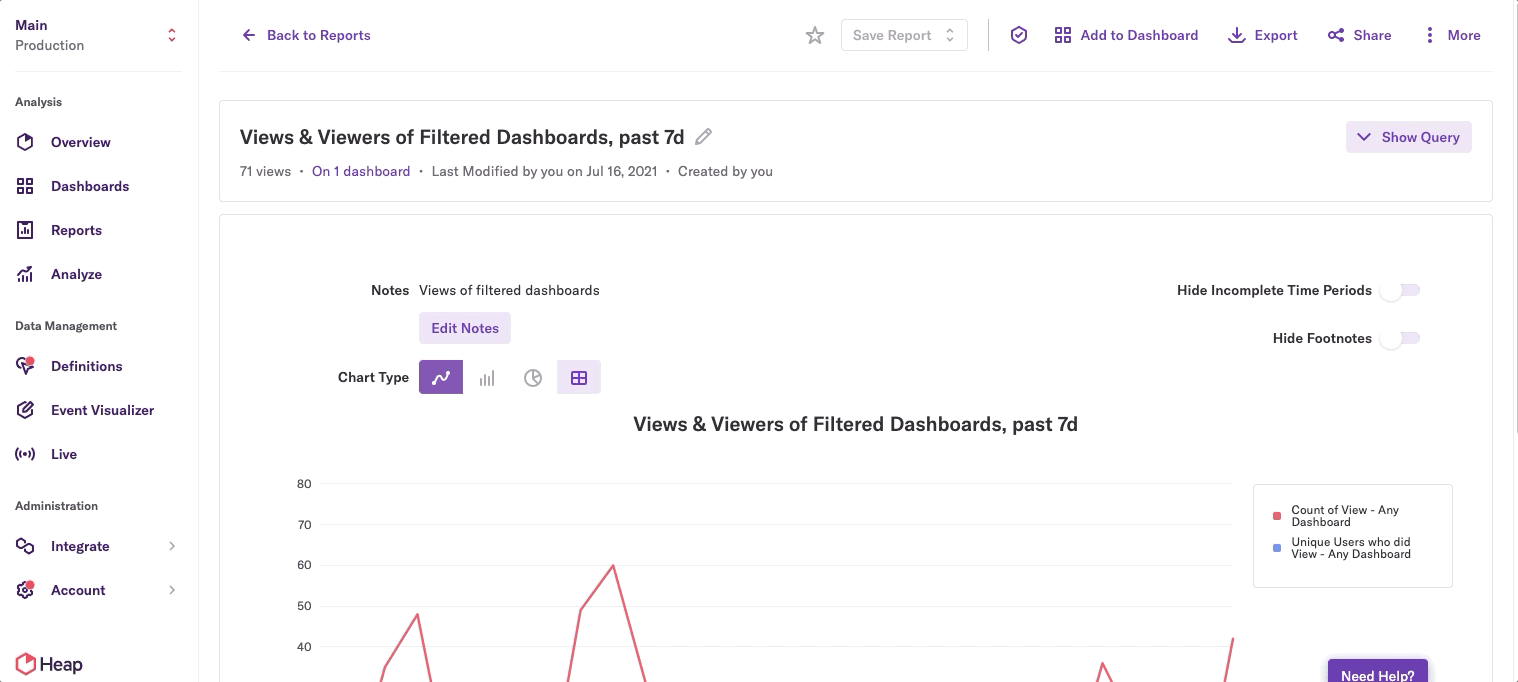Favorite report with star icon
The width and height of the screenshot is (1518, 682).
[815, 36]
